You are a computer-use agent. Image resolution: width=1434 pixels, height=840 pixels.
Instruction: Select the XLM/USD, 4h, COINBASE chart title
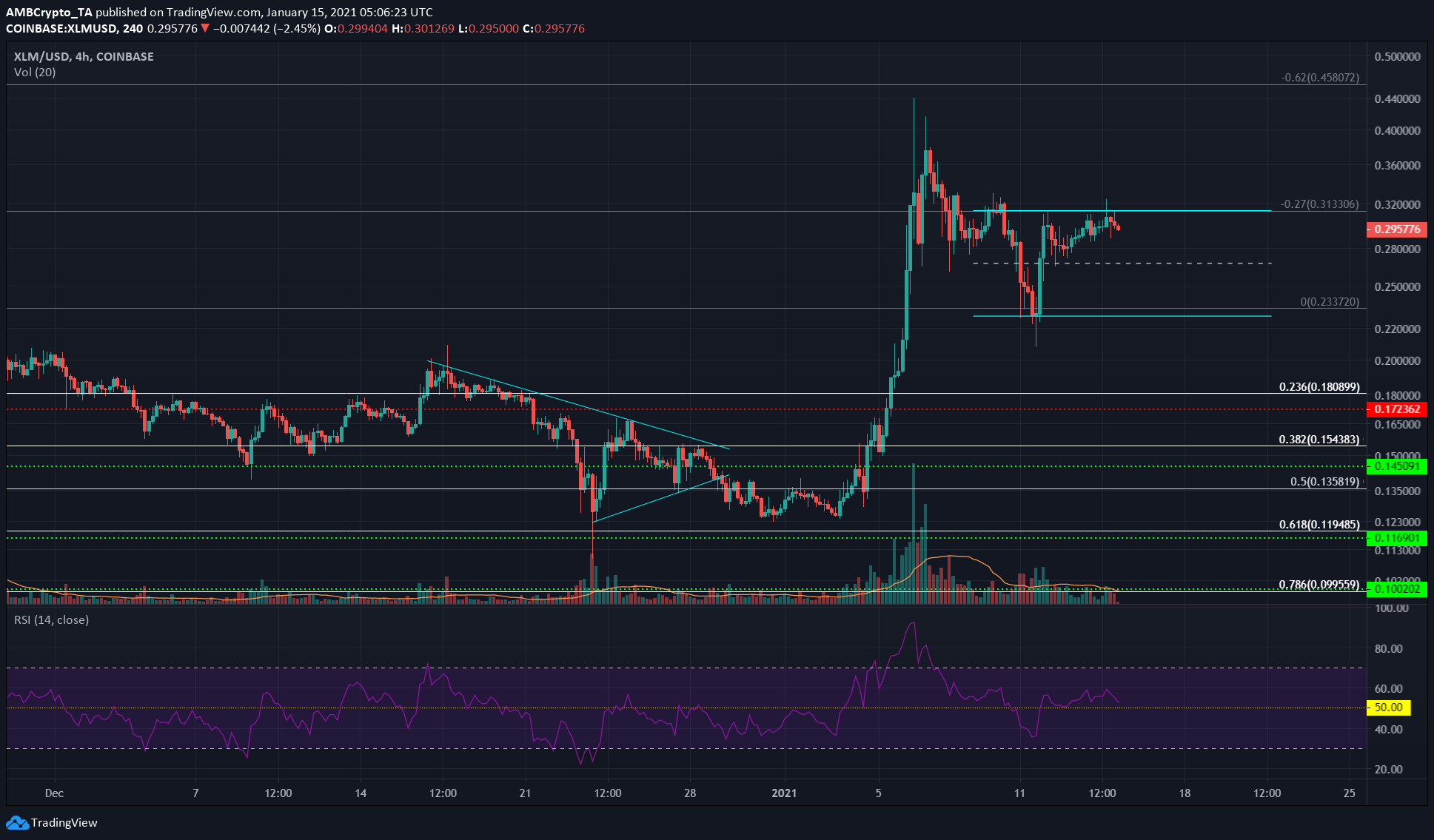[84, 56]
